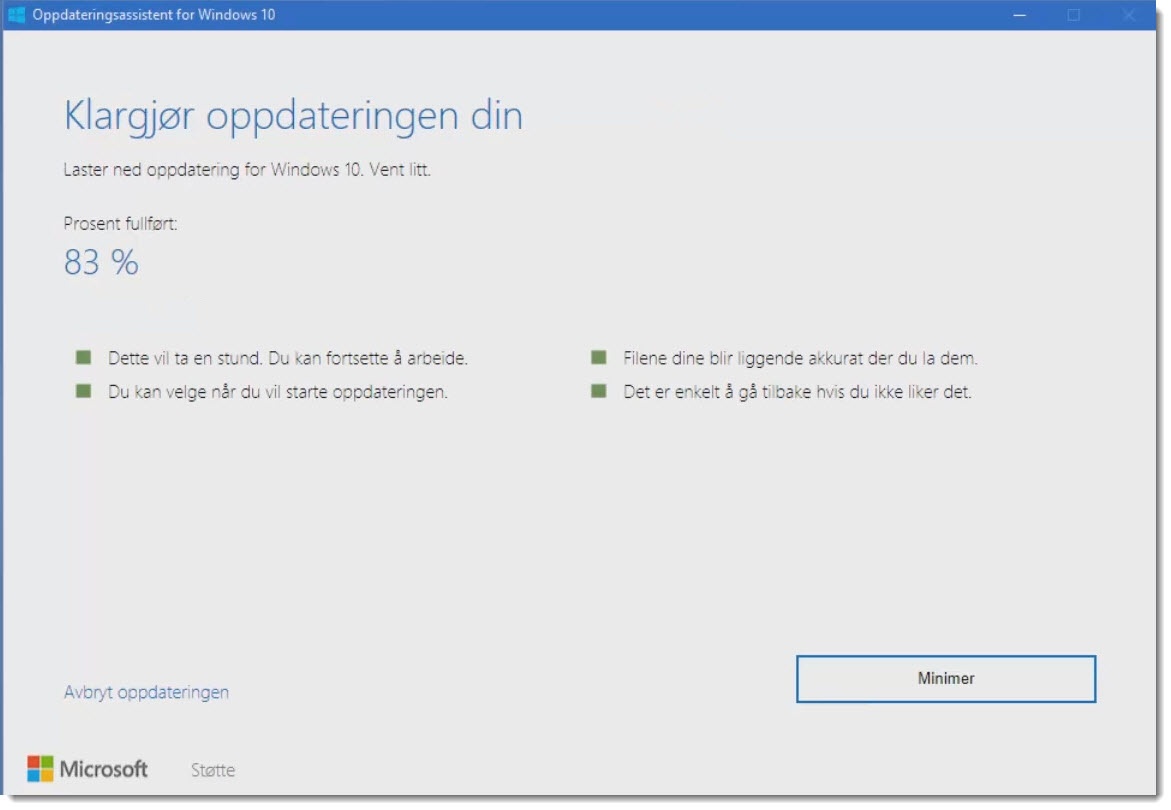This screenshot has width=1171, height=810.
Task: Click green bullet beside 'Du kan velge når'
Action: 84,391
